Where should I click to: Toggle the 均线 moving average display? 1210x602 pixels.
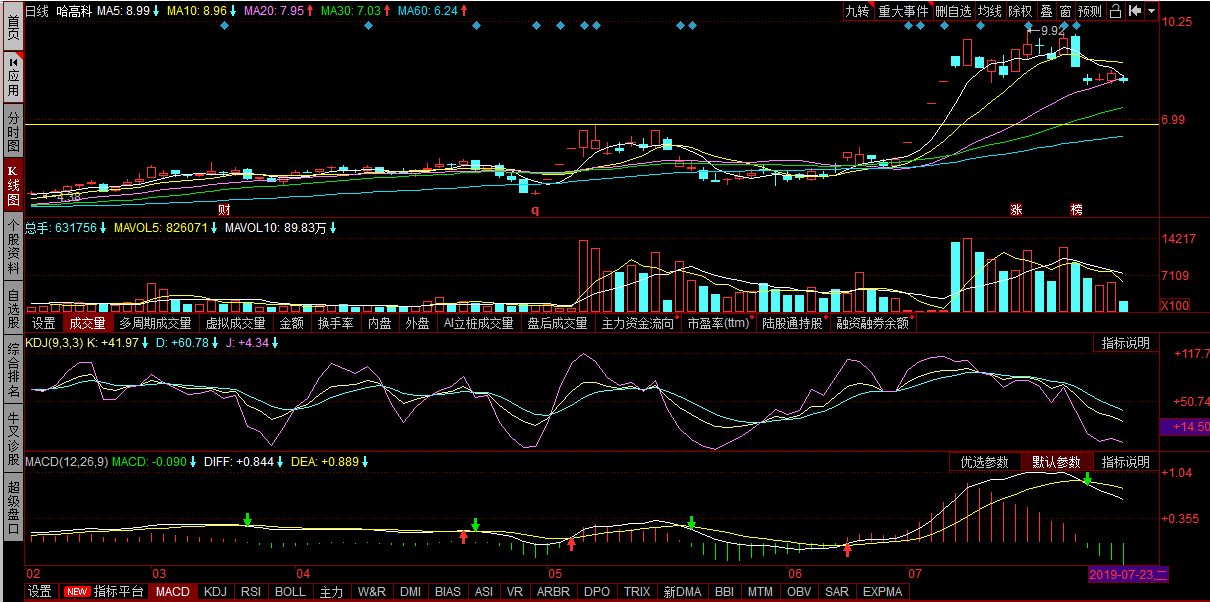pyautogui.click(x=990, y=11)
